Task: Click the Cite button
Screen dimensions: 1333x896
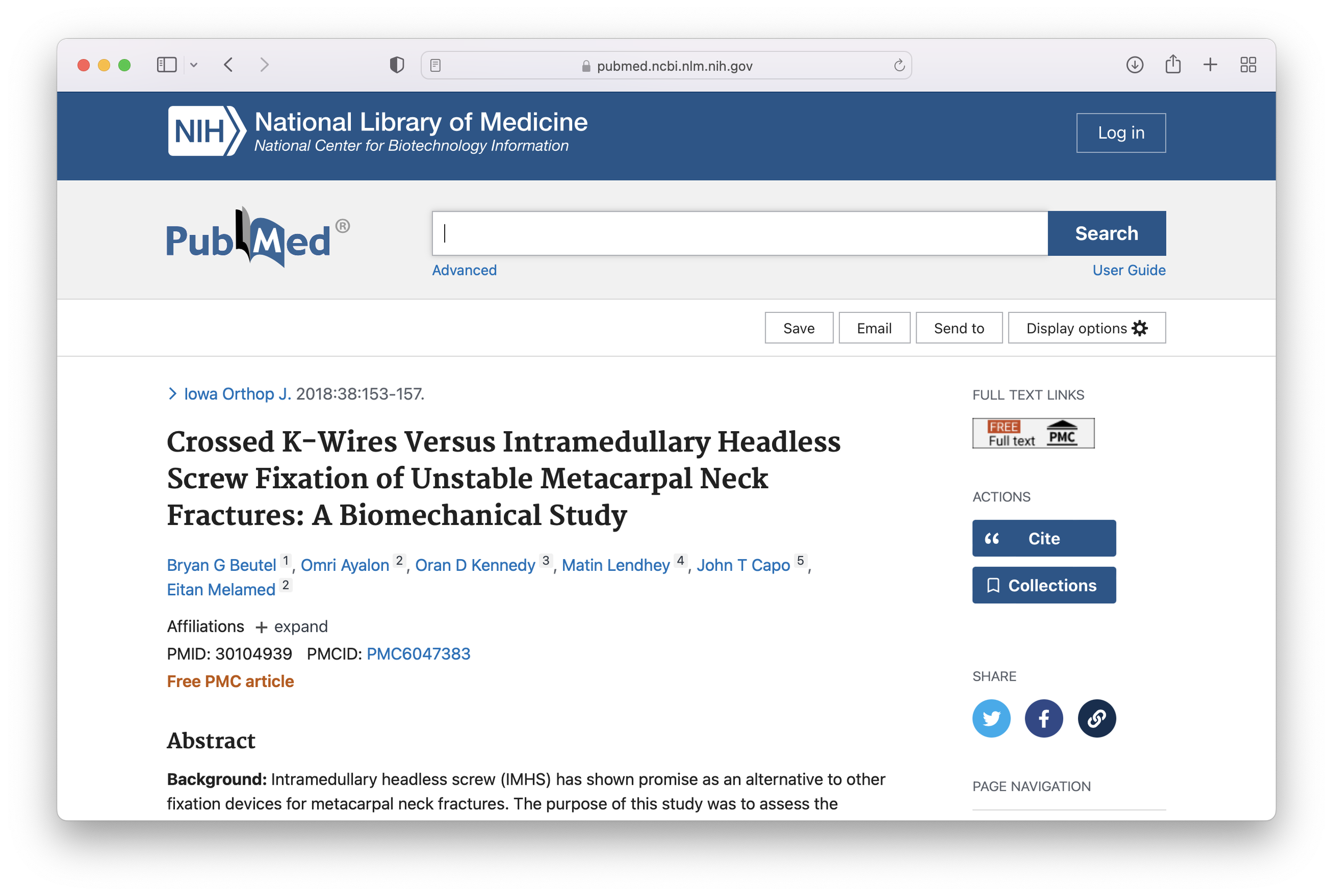Action: pyautogui.click(x=1043, y=538)
